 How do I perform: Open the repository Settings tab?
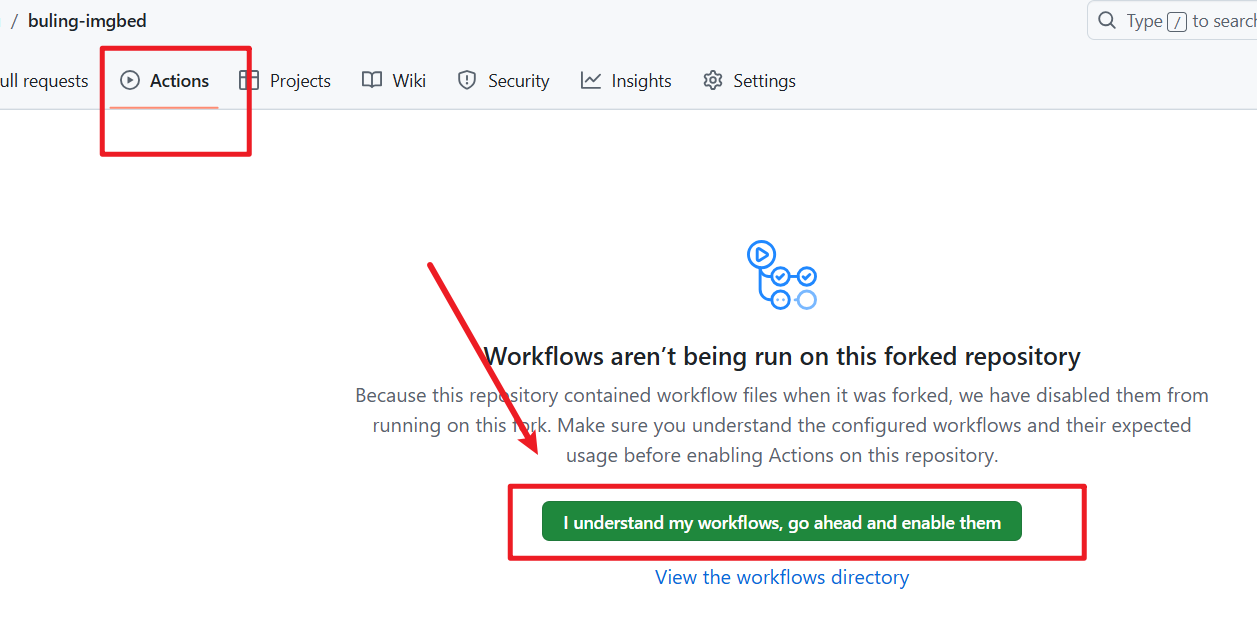[x=764, y=81]
